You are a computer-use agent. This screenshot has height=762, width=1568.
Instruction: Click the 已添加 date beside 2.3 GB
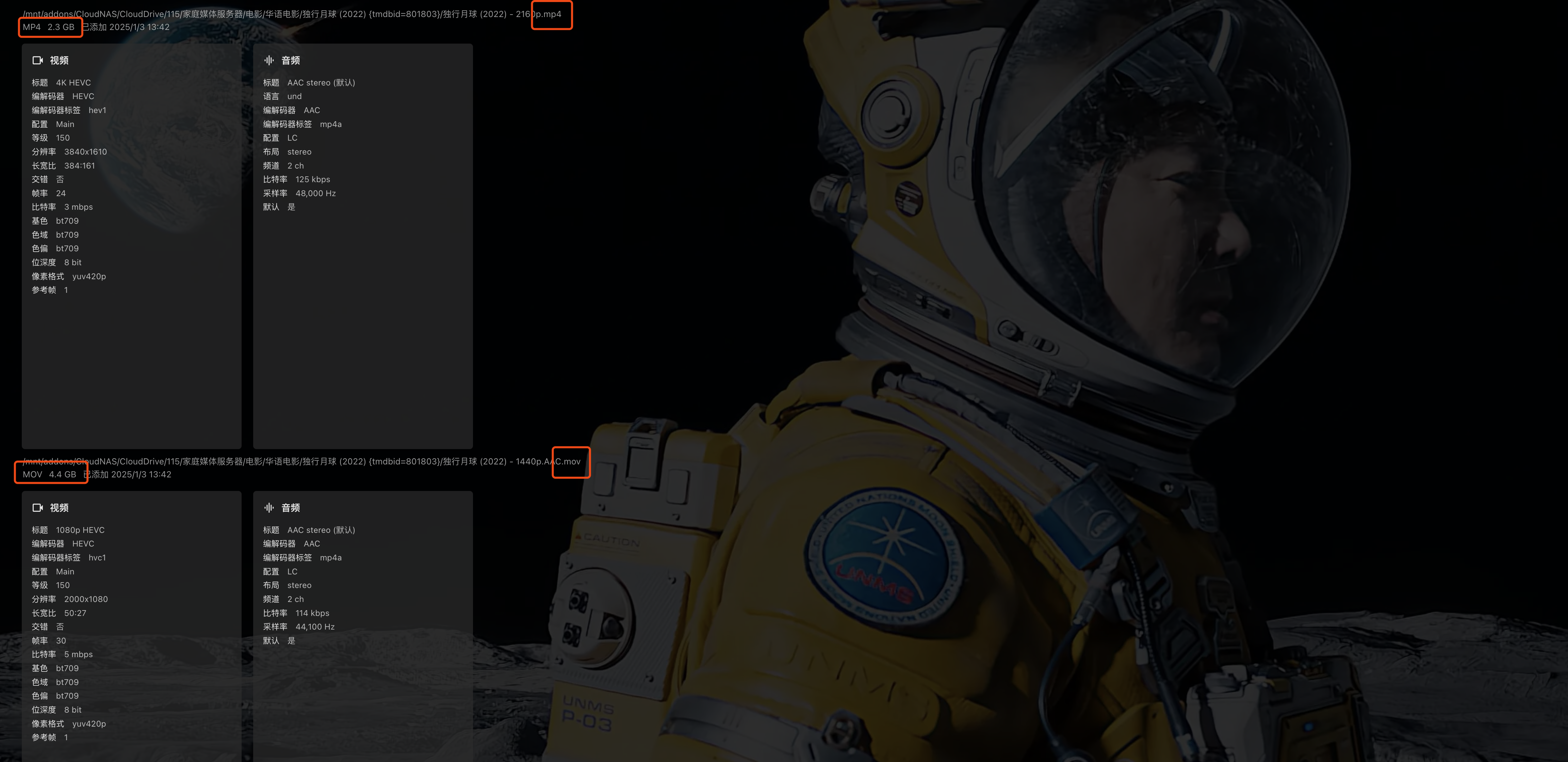click(126, 27)
